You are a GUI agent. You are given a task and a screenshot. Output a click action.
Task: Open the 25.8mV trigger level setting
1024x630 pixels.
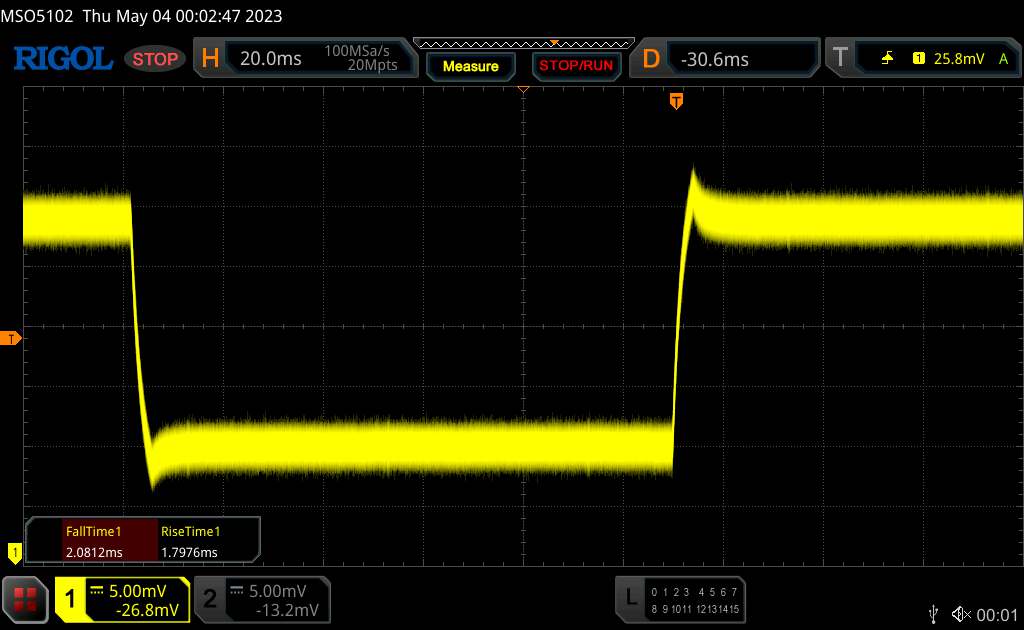tap(958, 59)
